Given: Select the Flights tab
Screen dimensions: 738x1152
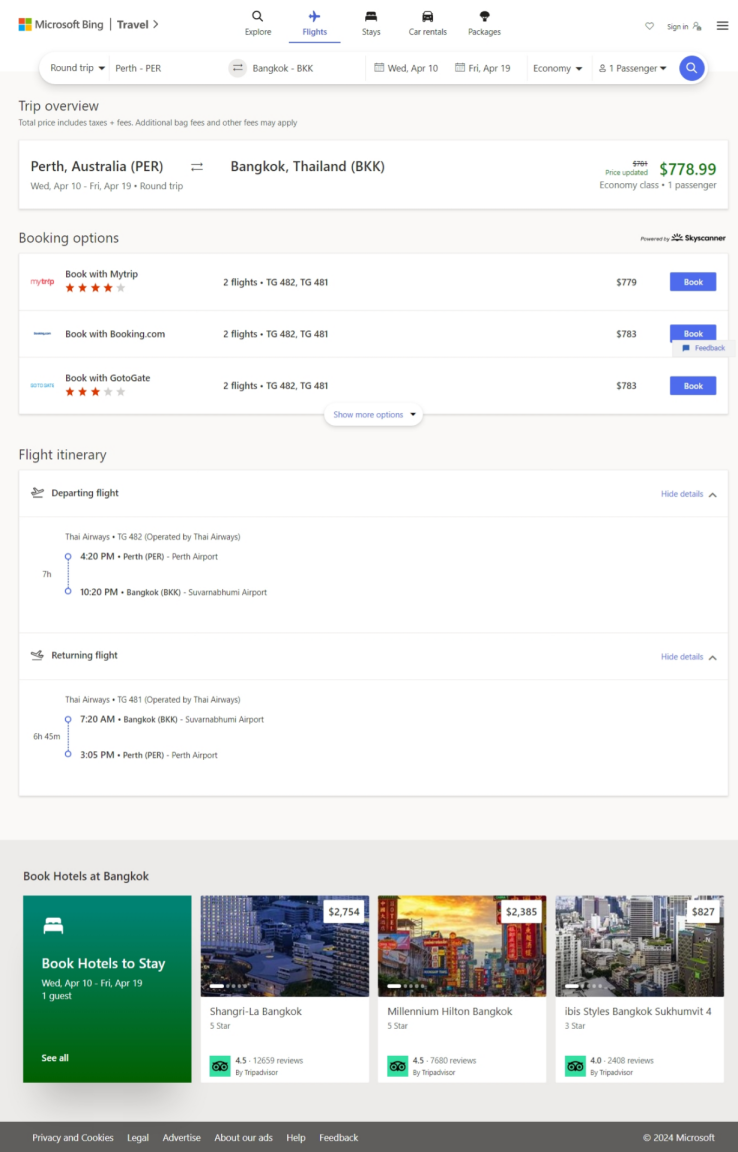Looking at the screenshot, I should (x=314, y=23).
